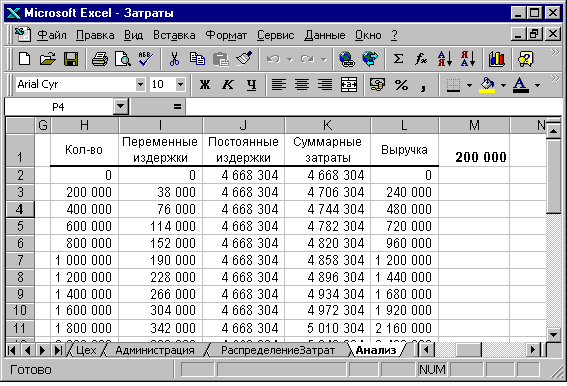Toggle underline Ч formatting
The width and height of the screenshot is (567, 386).
(251, 85)
